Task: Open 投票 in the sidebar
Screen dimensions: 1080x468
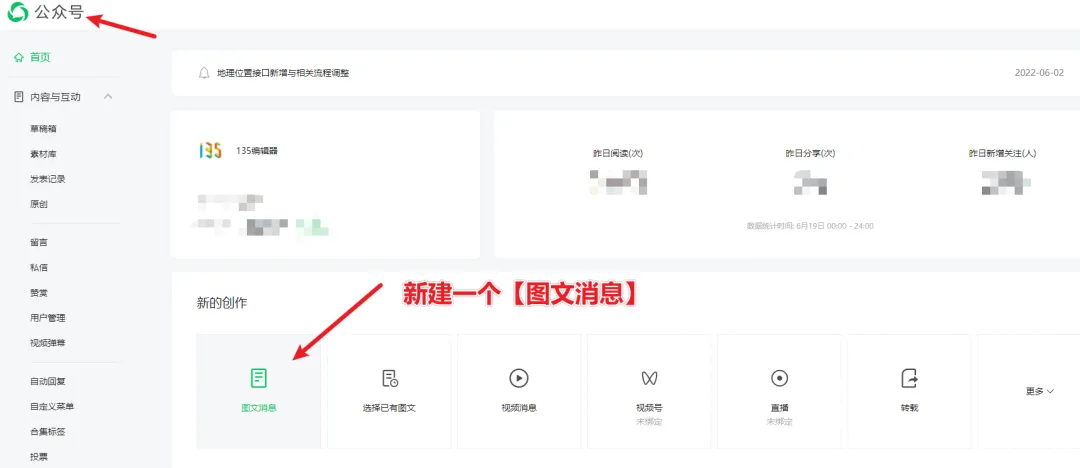Action: click(x=39, y=456)
